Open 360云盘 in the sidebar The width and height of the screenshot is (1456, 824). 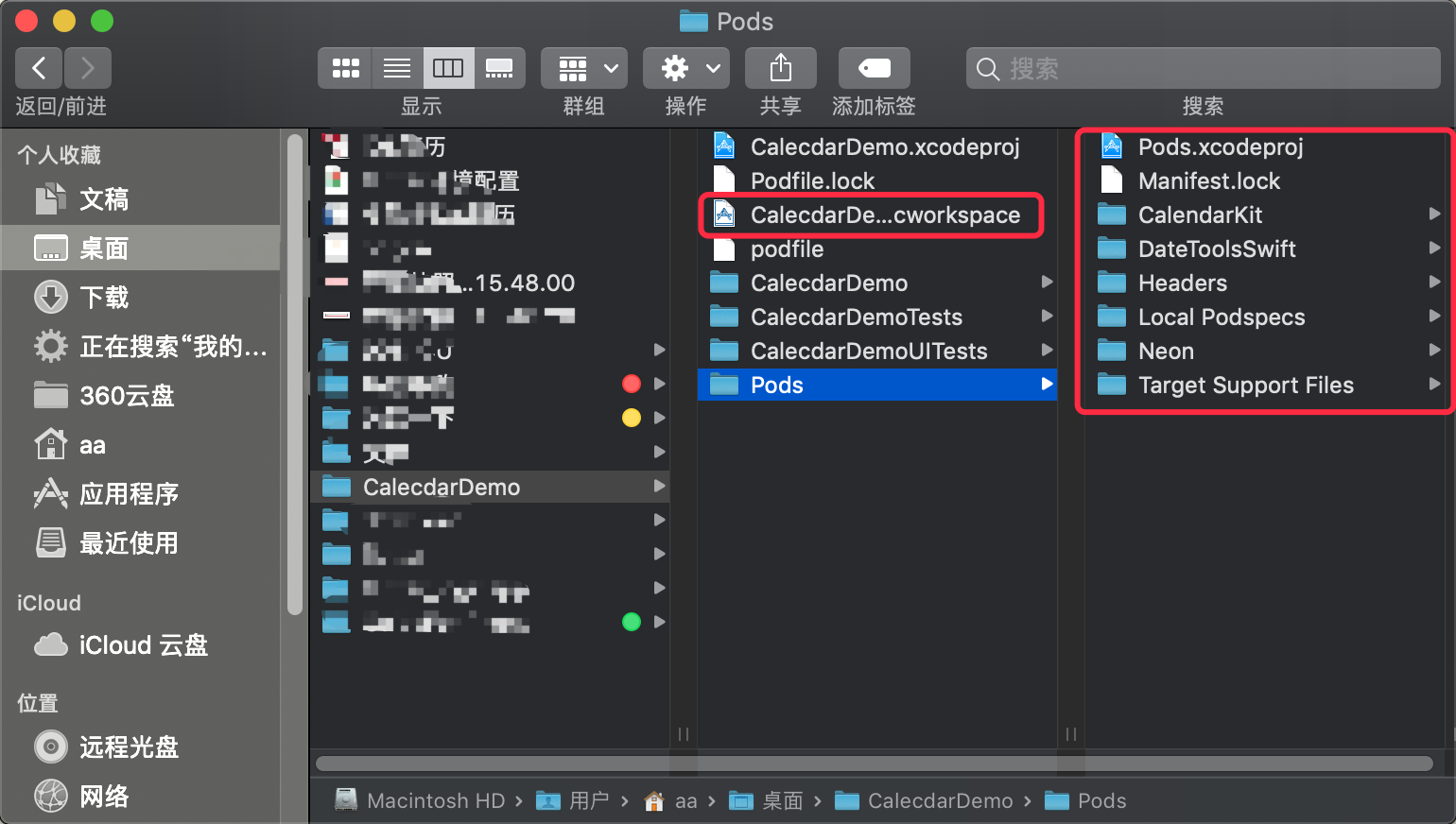[142, 396]
